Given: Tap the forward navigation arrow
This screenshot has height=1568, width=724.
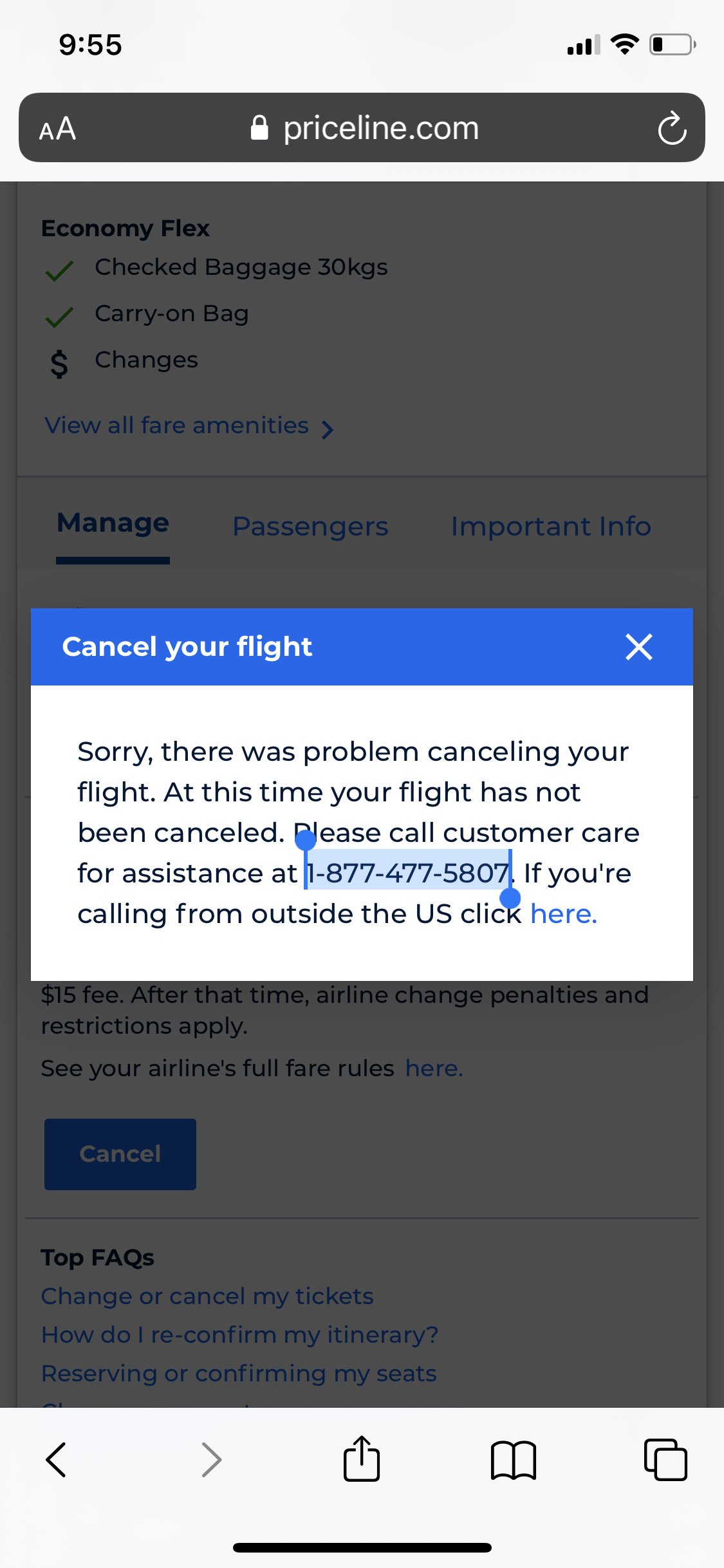Looking at the screenshot, I should (211, 1459).
